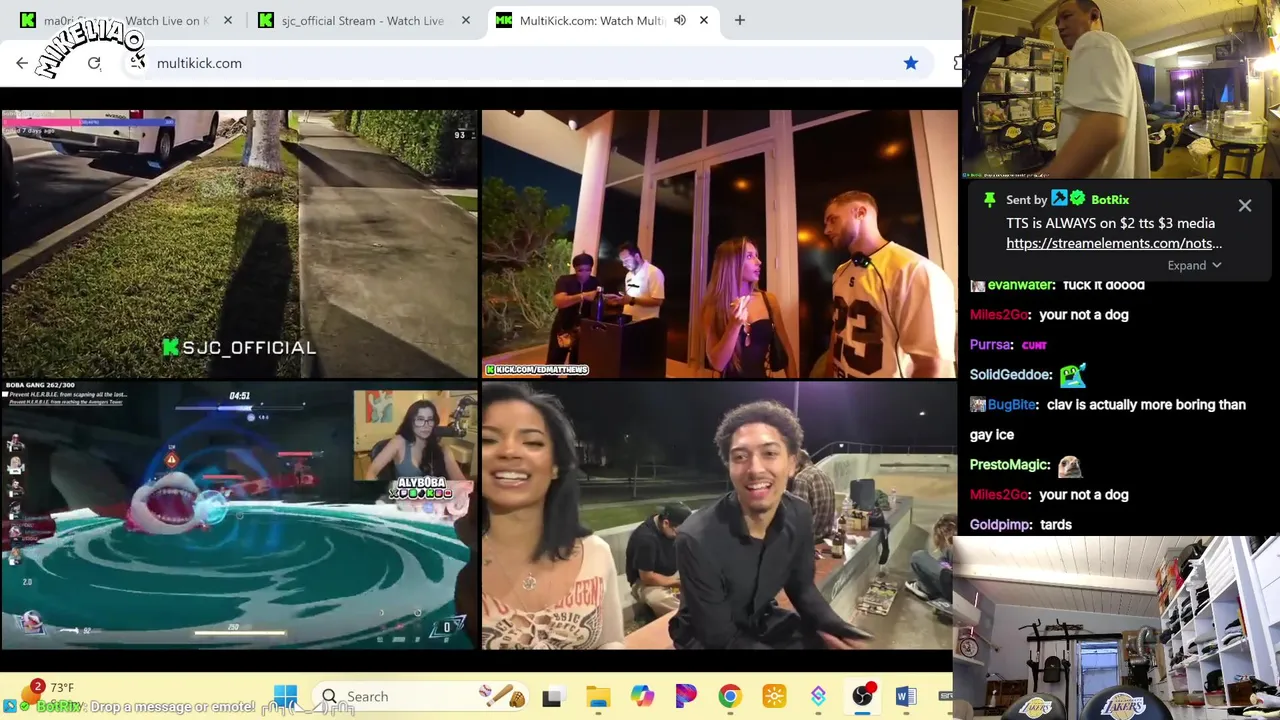Screen dimensions: 1280x720
Task: Close the sjc_official stream tab
Action: (466, 20)
